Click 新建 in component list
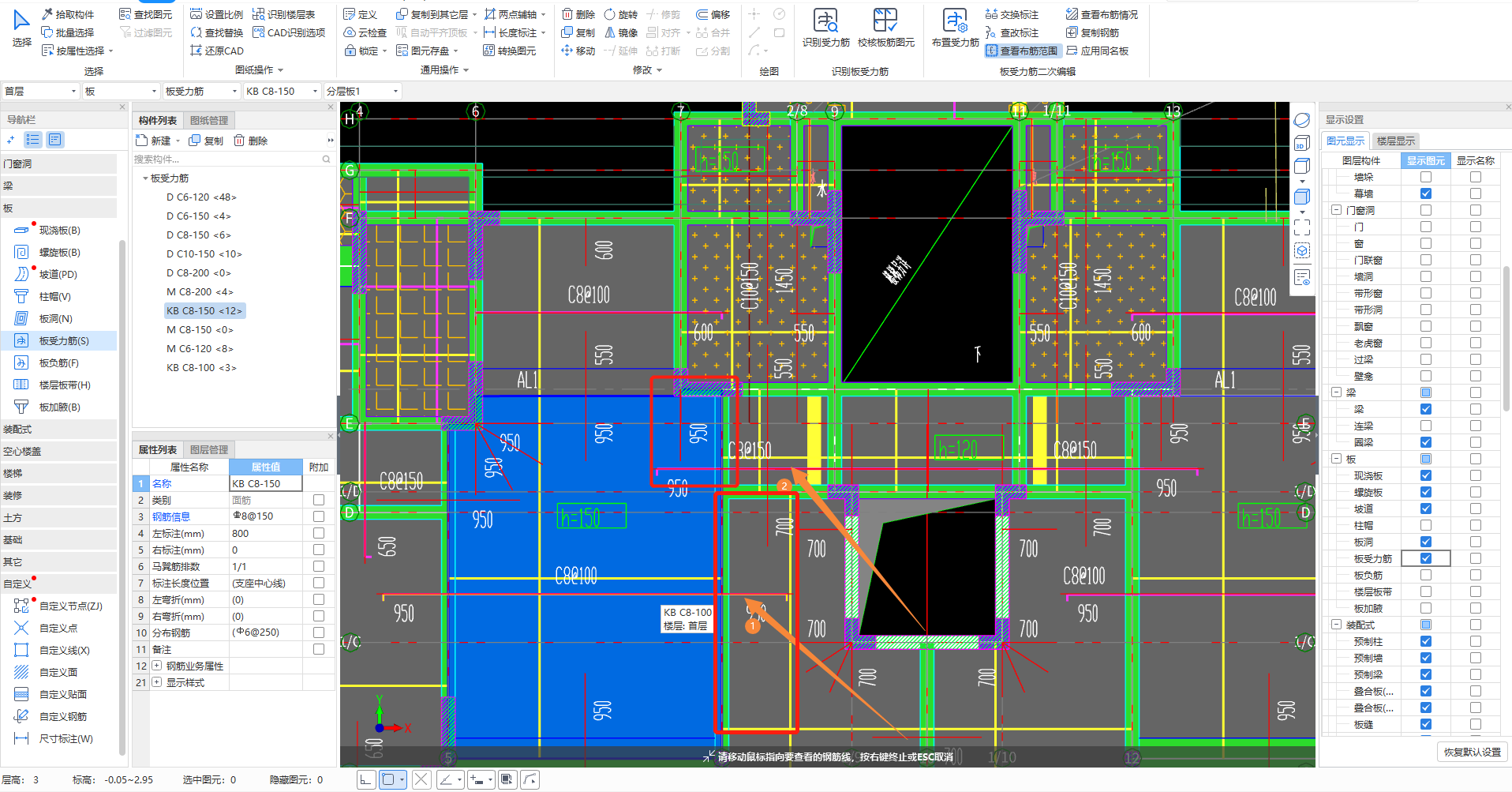Image resolution: width=1512 pixels, height=792 pixels. 155,141
